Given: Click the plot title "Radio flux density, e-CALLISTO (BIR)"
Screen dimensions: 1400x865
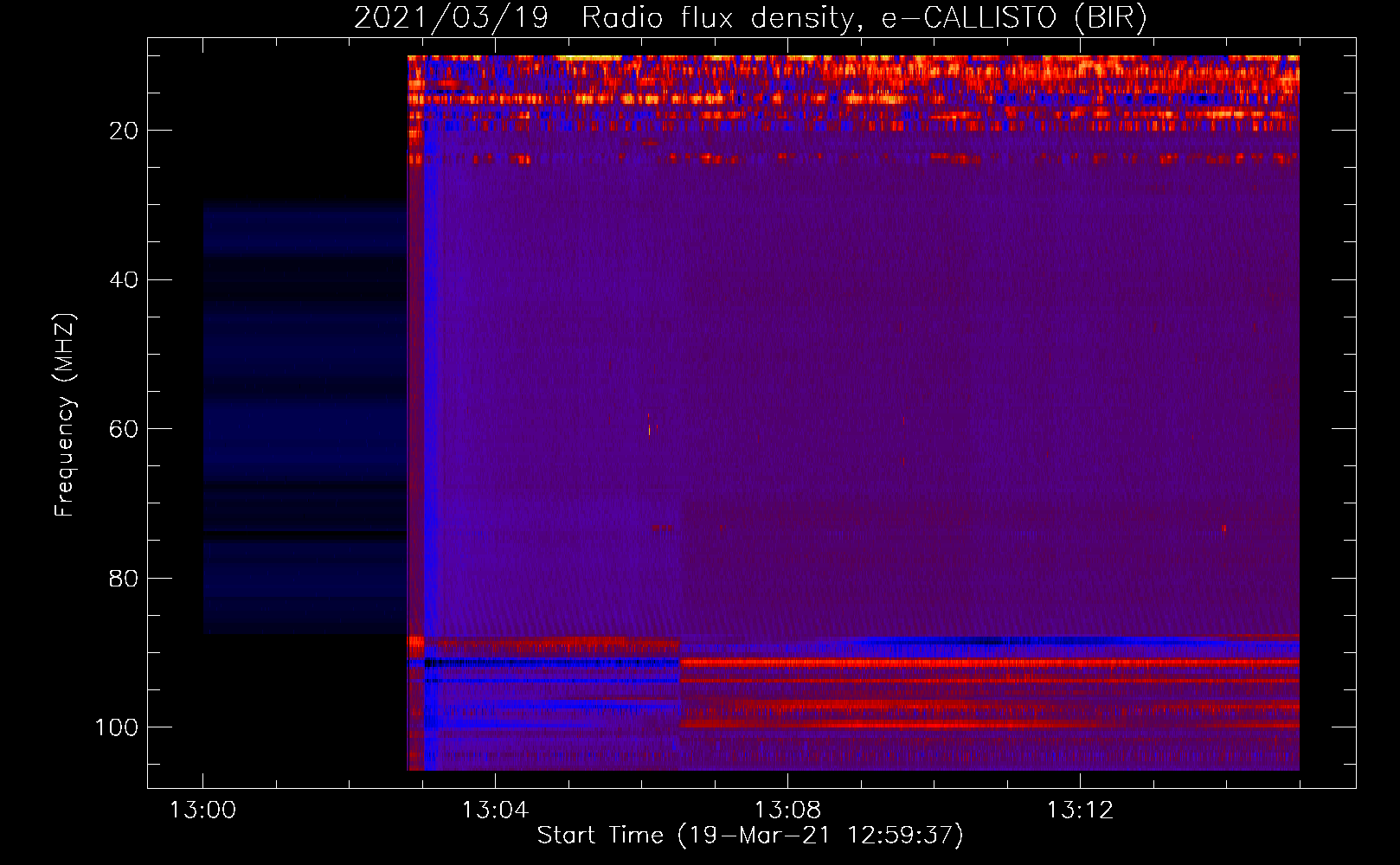Looking at the screenshot, I should point(864,17).
